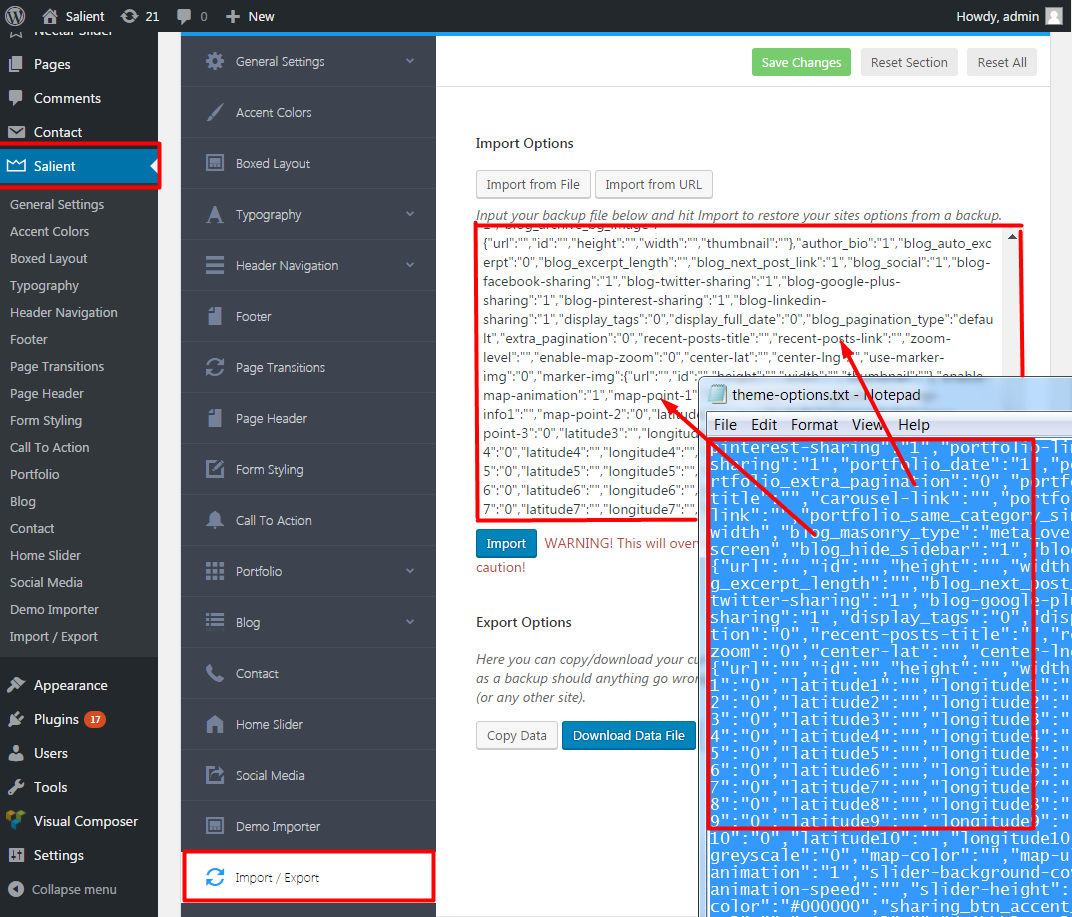
Task: Open the Salient site home icon
Action: coord(50,16)
